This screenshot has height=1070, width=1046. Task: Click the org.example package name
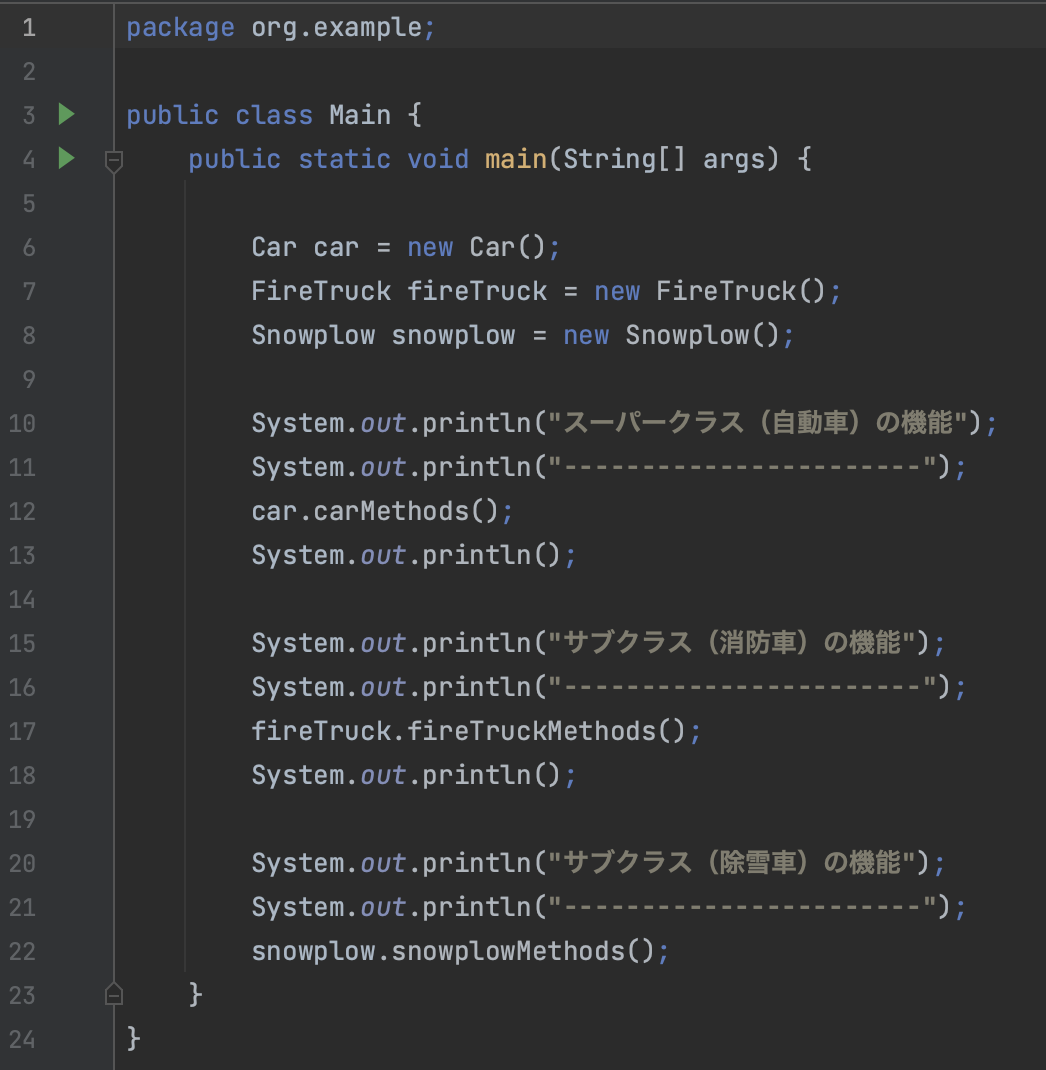click(x=337, y=27)
